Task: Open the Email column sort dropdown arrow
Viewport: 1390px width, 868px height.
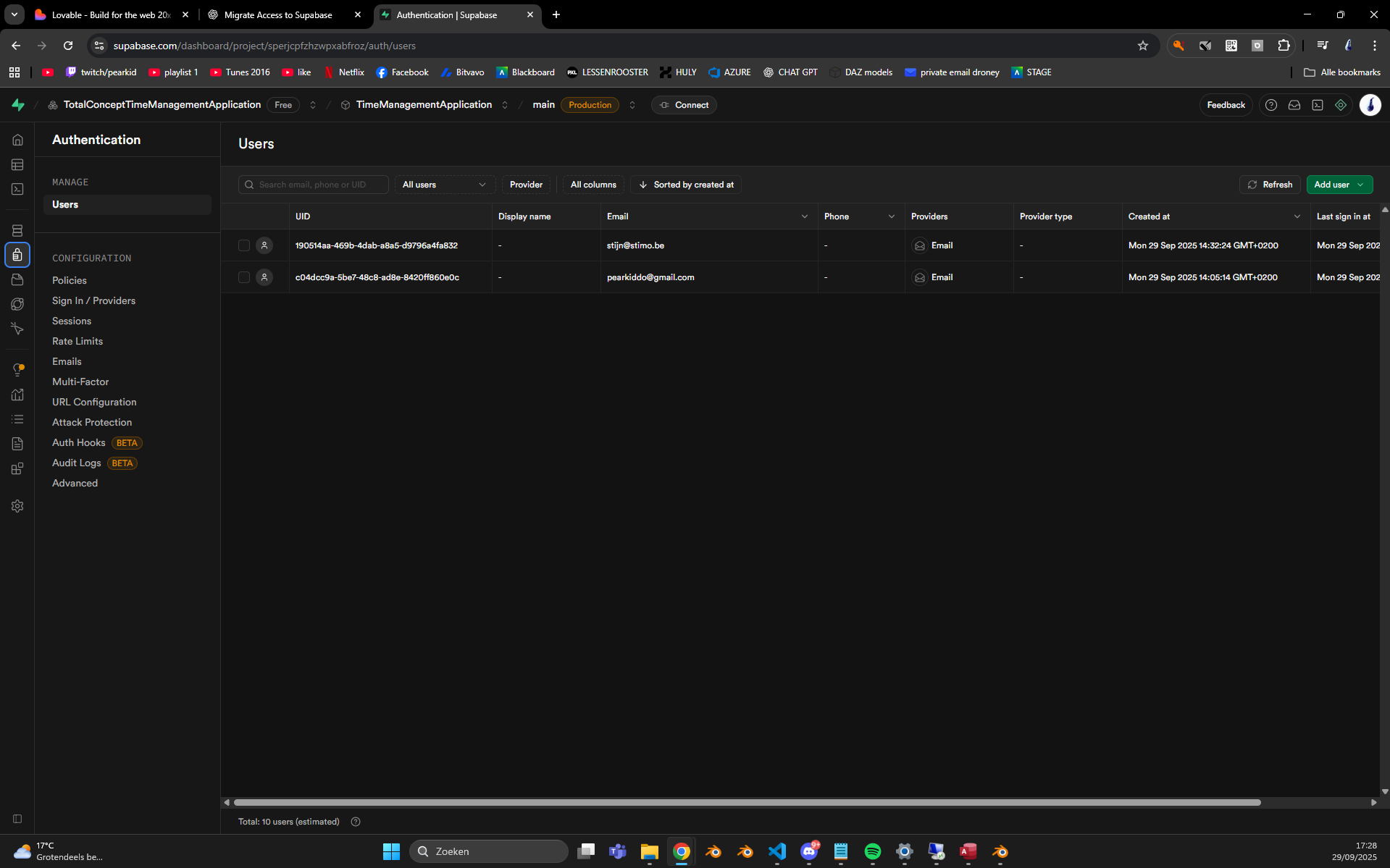Action: 804,216
